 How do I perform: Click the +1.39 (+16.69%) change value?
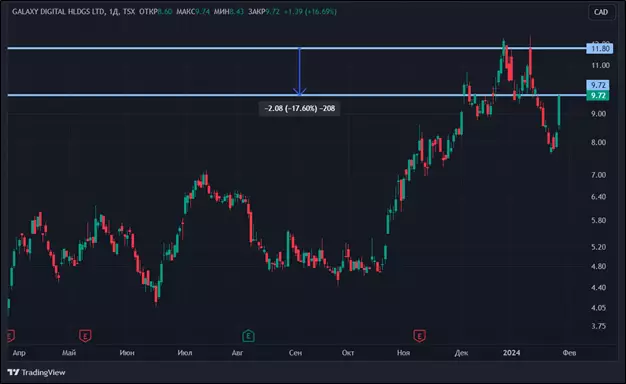coord(310,12)
